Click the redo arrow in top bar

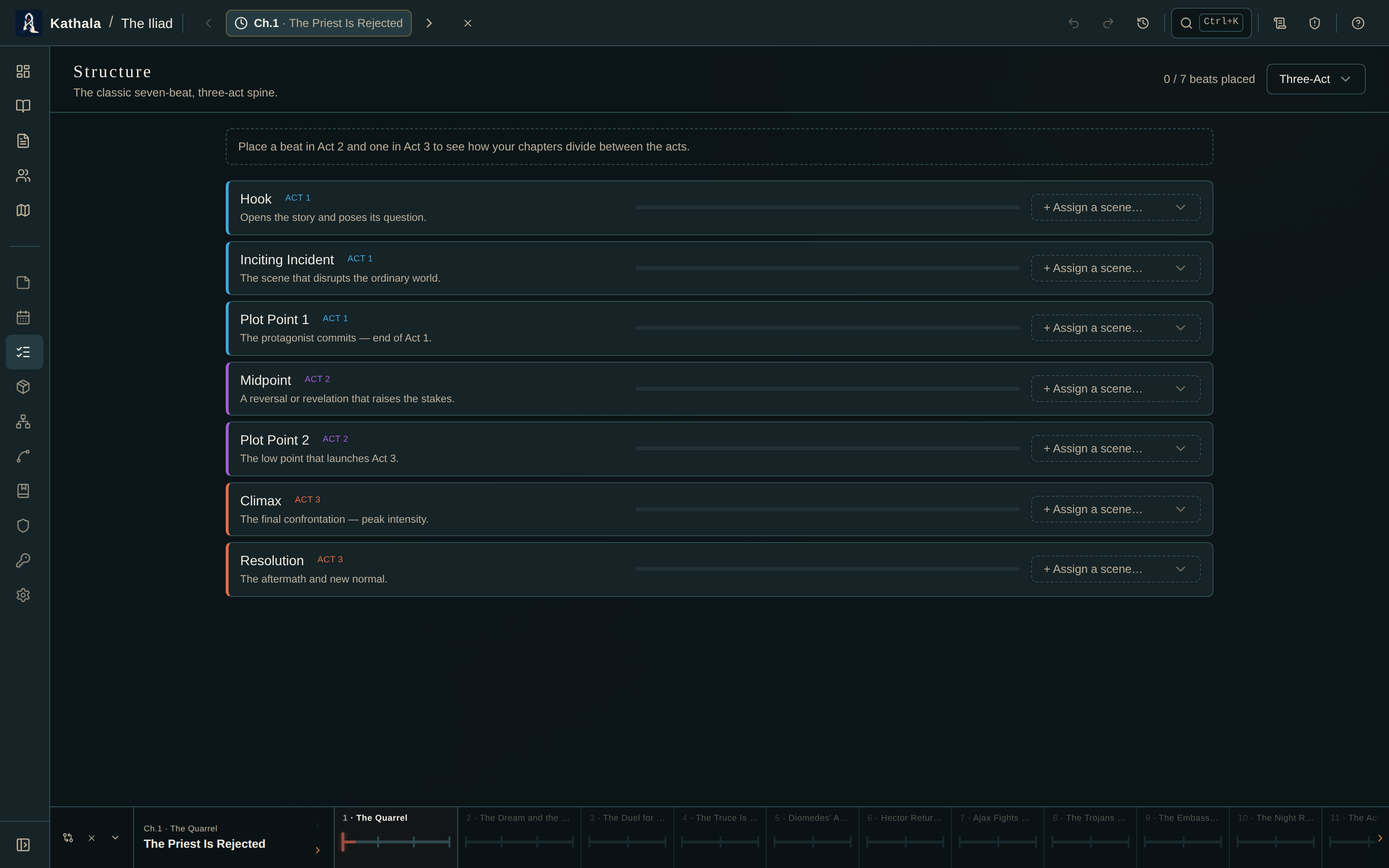coord(1108,23)
